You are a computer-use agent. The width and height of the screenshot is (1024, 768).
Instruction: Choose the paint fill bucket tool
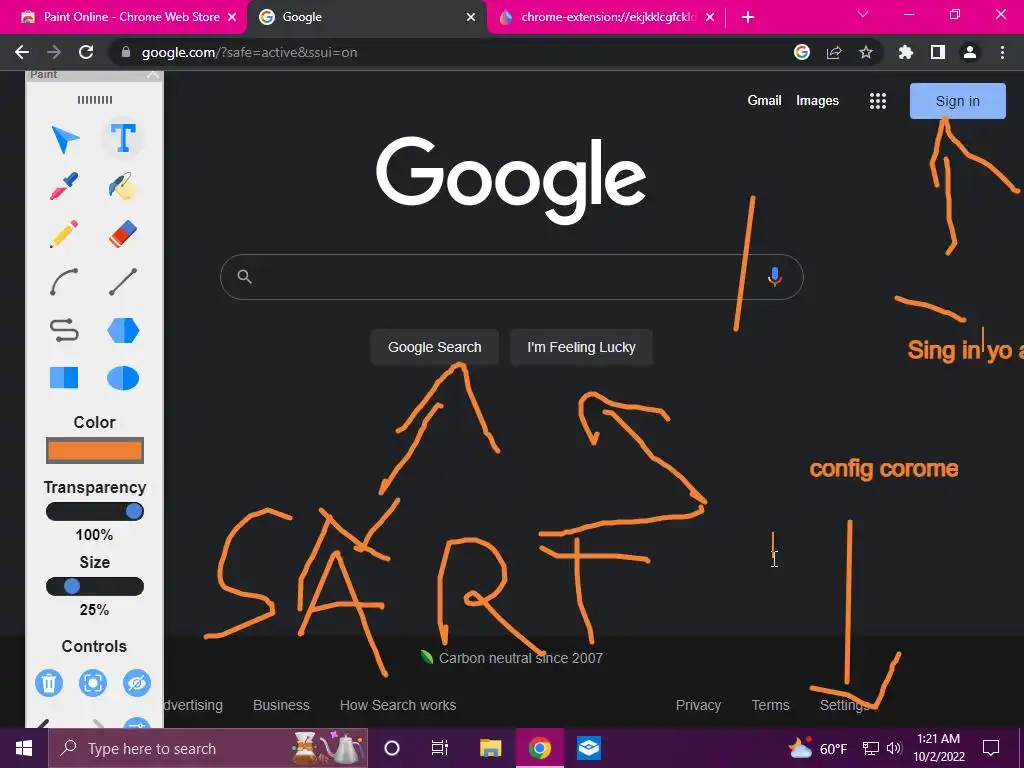pyautogui.click(x=123, y=186)
